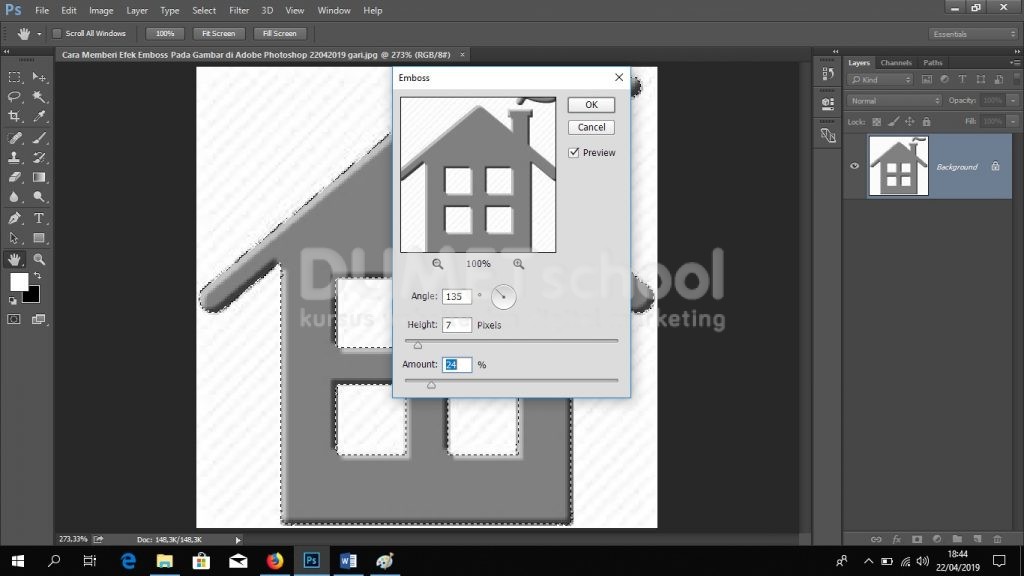Click the 100% zoom button
The width and height of the screenshot is (1024, 576).
coord(165,33)
